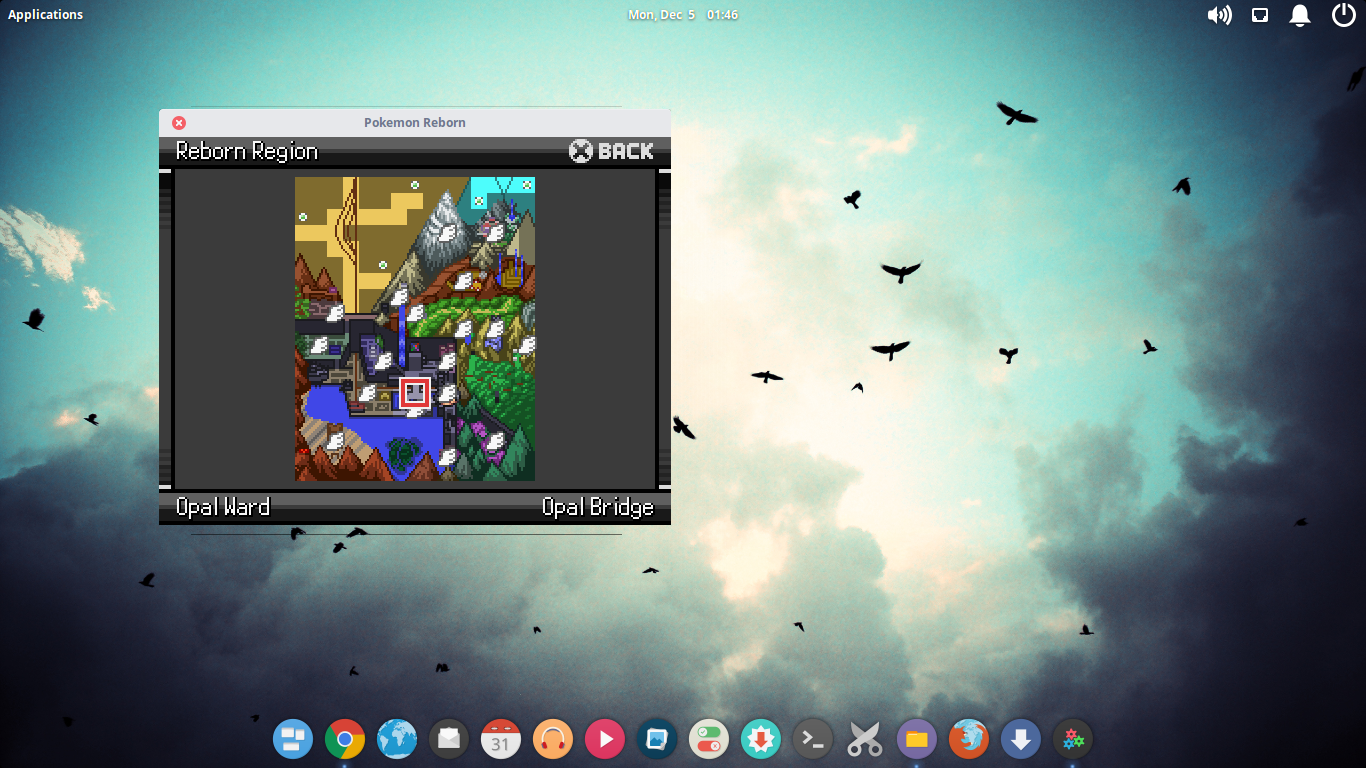1366x768 pixels.
Task: Open the Music headphones app in dock
Action: 553,740
